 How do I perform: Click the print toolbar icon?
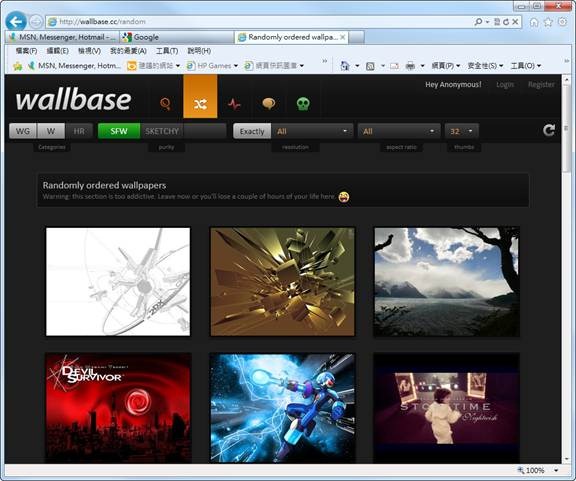pos(410,66)
